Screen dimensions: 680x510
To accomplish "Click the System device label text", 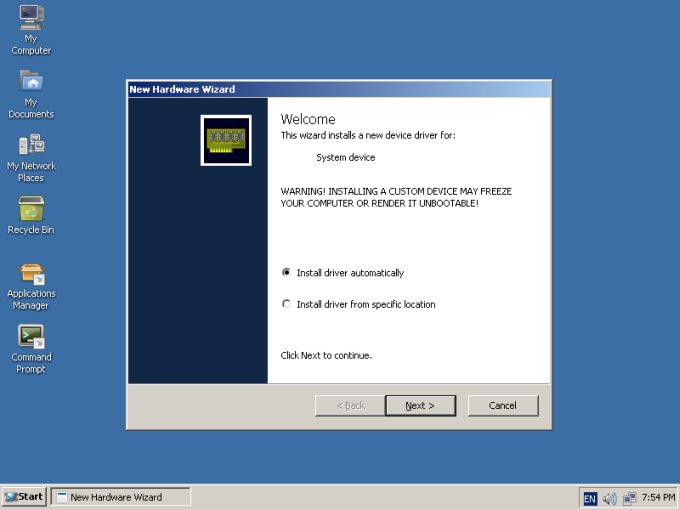I will (345, 157).
